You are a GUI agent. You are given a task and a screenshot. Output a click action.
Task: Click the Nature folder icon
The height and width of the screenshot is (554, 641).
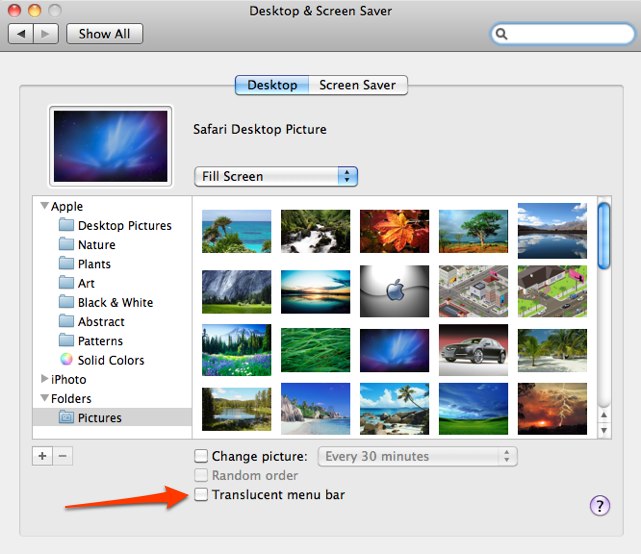click(x=66, y=244)
